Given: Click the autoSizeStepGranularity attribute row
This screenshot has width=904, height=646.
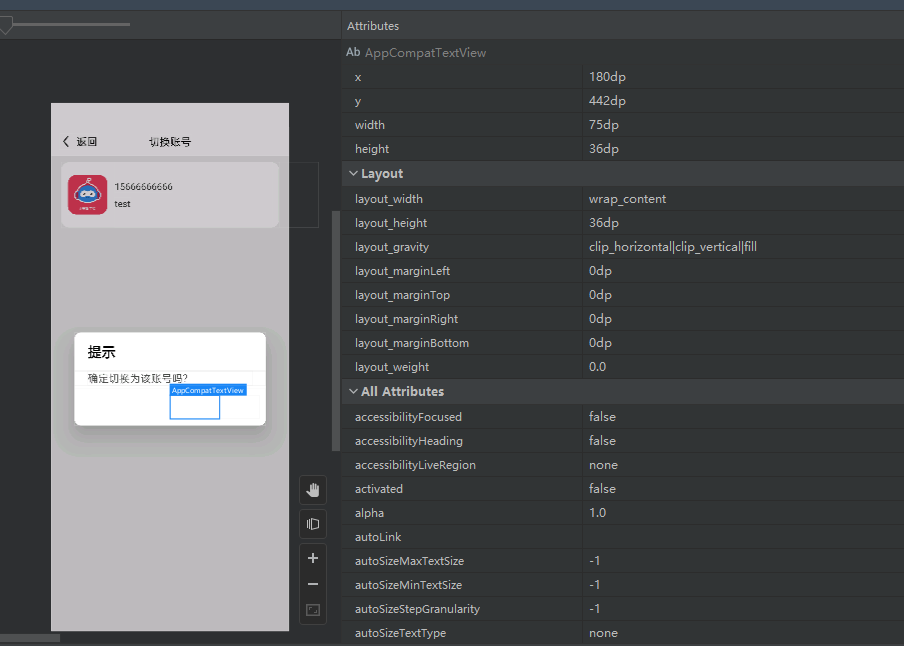Looking at the screenshot, I should (623, 609).
